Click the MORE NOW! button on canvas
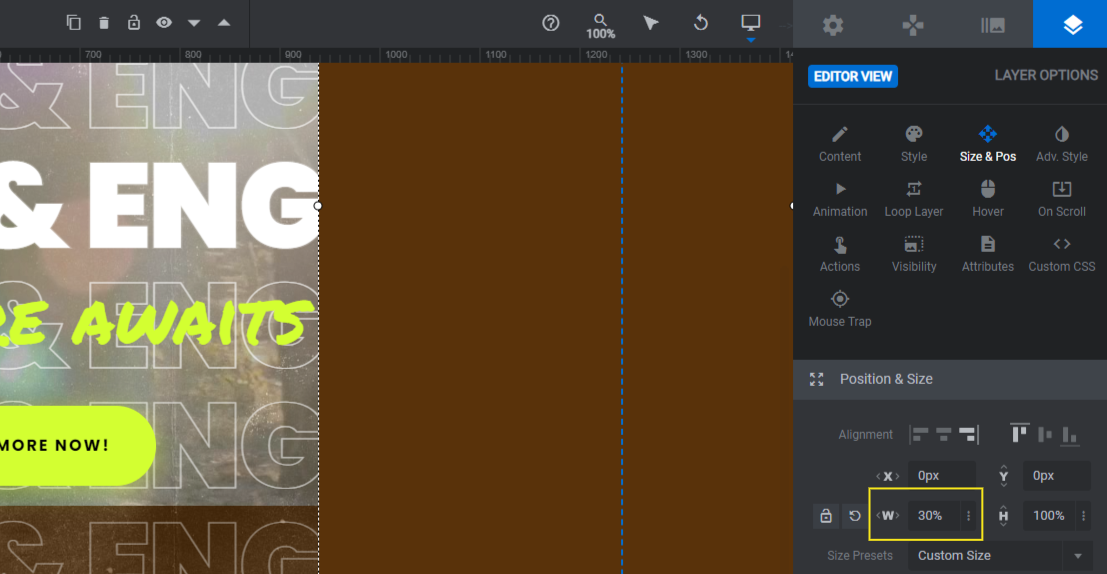The height and width of the screenshot is (574, 1107). point(78,446)
